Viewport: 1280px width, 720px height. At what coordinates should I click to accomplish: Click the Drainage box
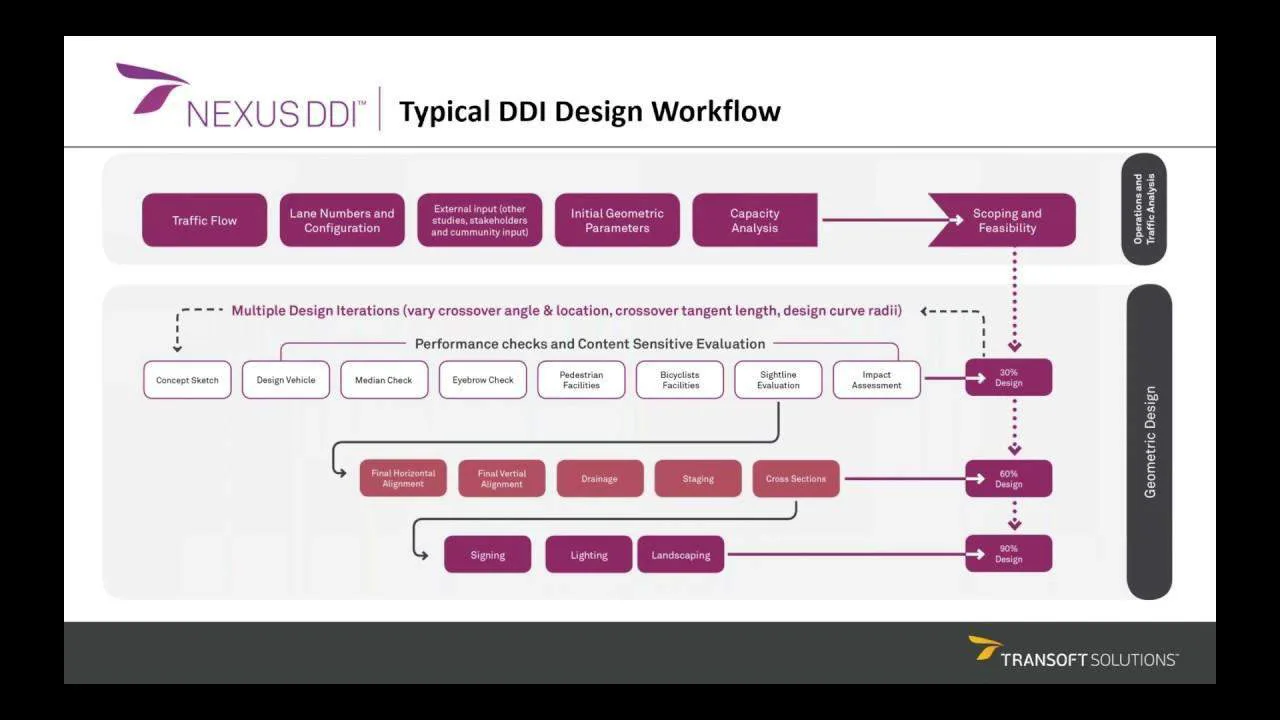600,479
